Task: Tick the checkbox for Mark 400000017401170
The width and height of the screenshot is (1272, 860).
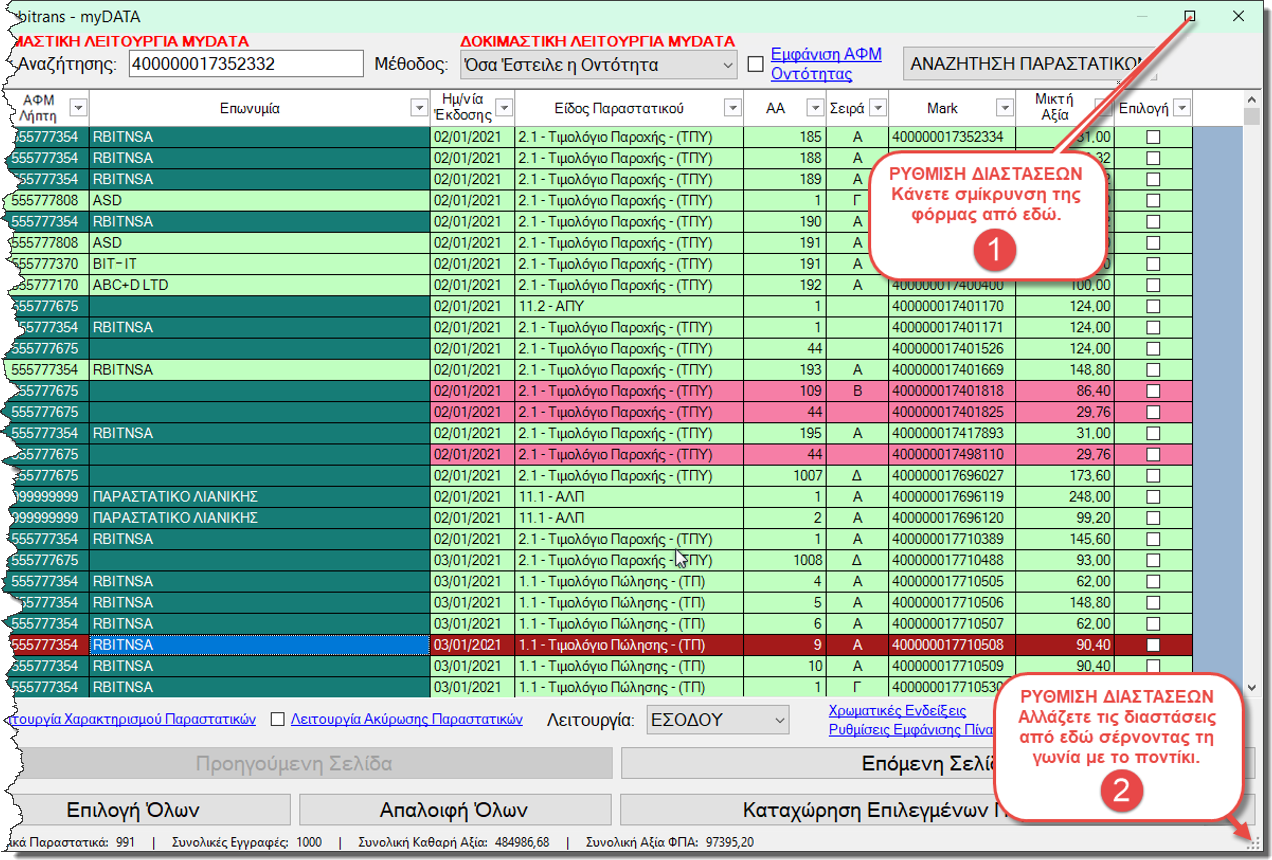Action: [x=1153, y=306]
